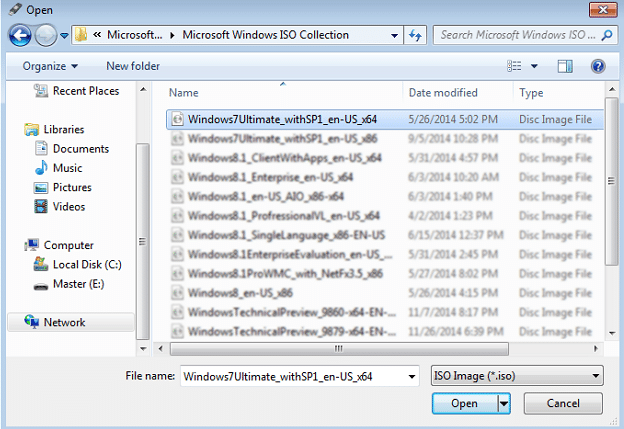Create a New folder
The width and height of the screenshot is (624, 429).
point(133,66)
